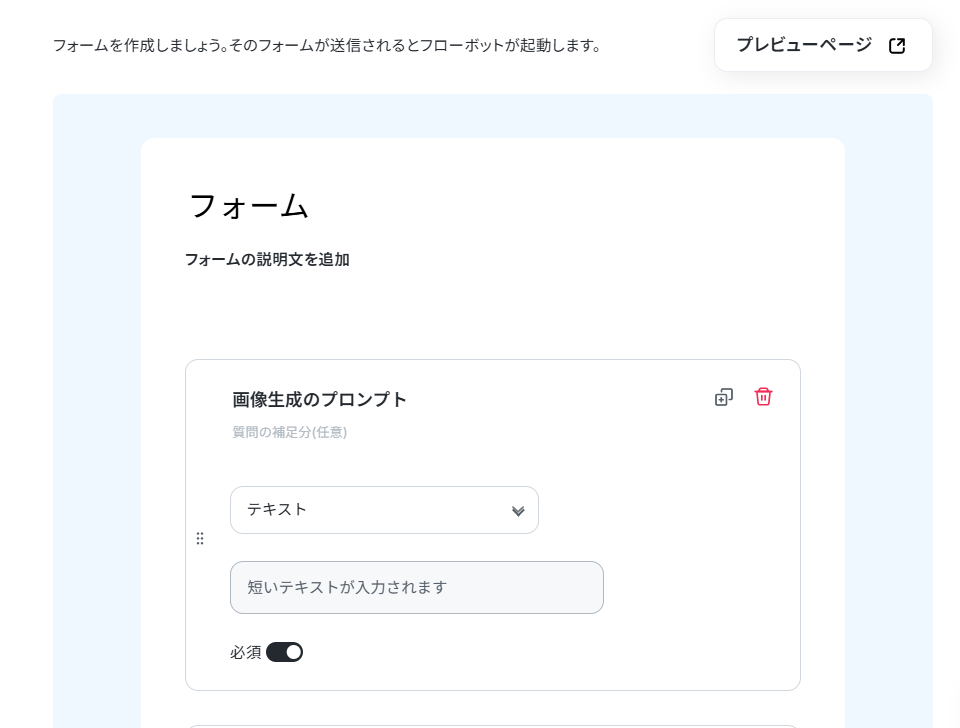
Task: Edit the フォーム title heading
Action: tap(249, 206)
